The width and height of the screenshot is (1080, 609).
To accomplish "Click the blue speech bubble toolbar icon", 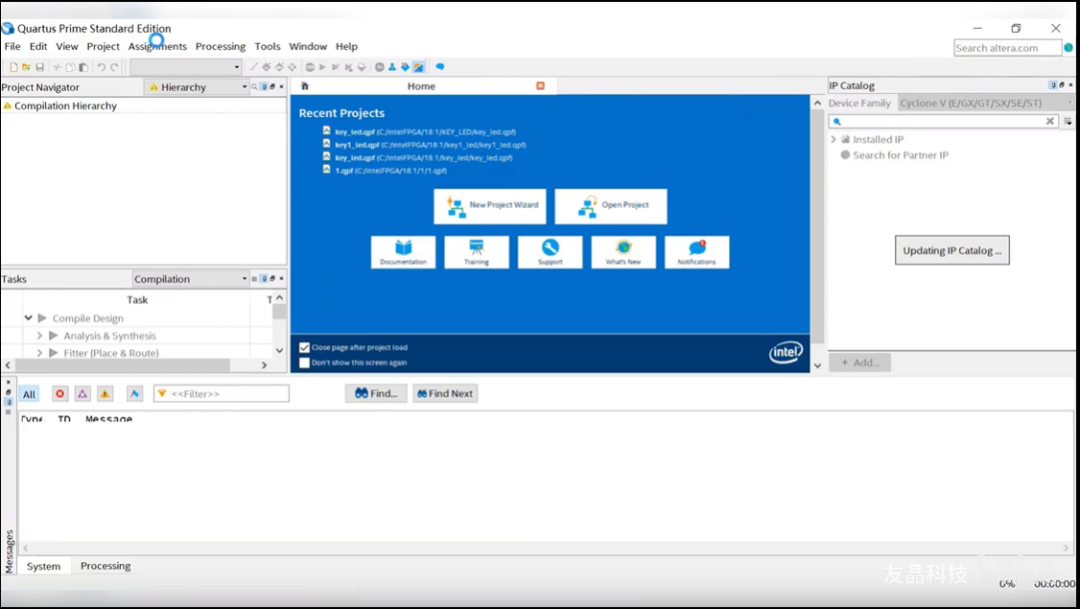I will pyautogui.click(x=439, y=67).
